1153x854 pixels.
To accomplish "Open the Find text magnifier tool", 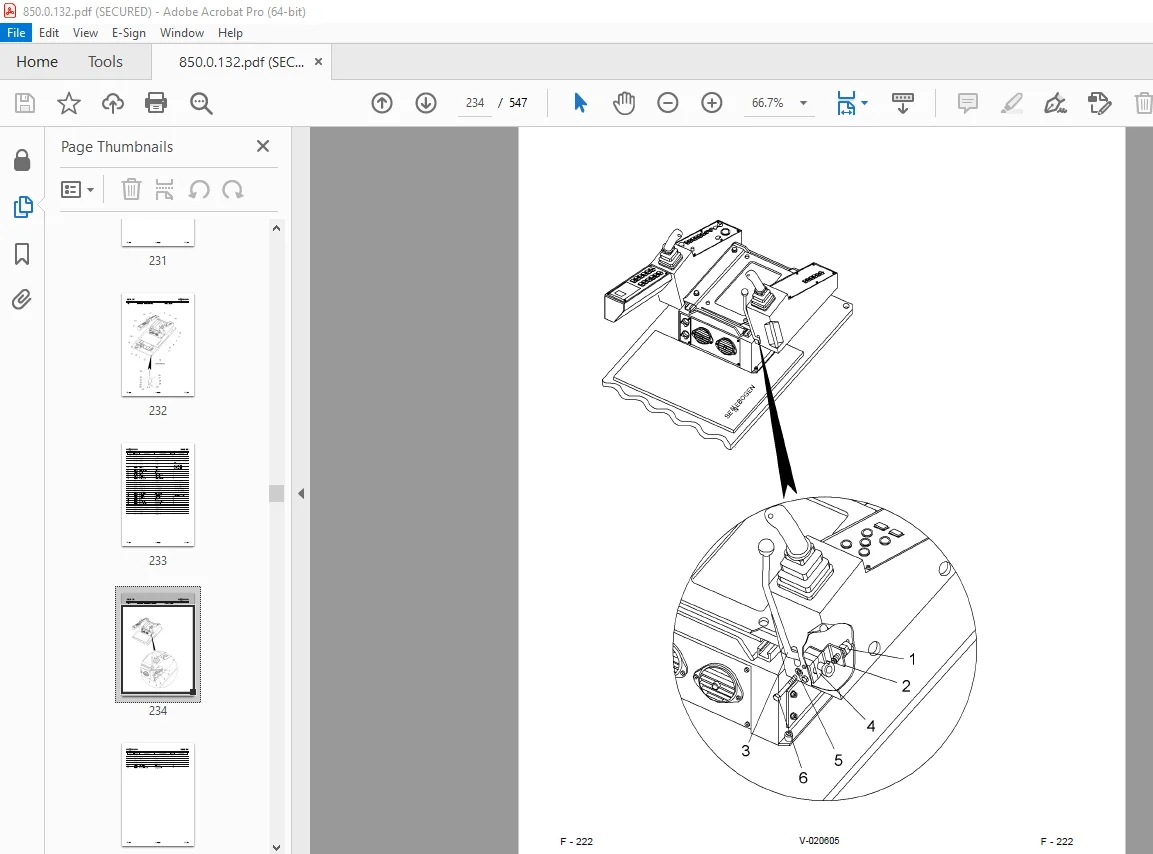I will point(201,103).
